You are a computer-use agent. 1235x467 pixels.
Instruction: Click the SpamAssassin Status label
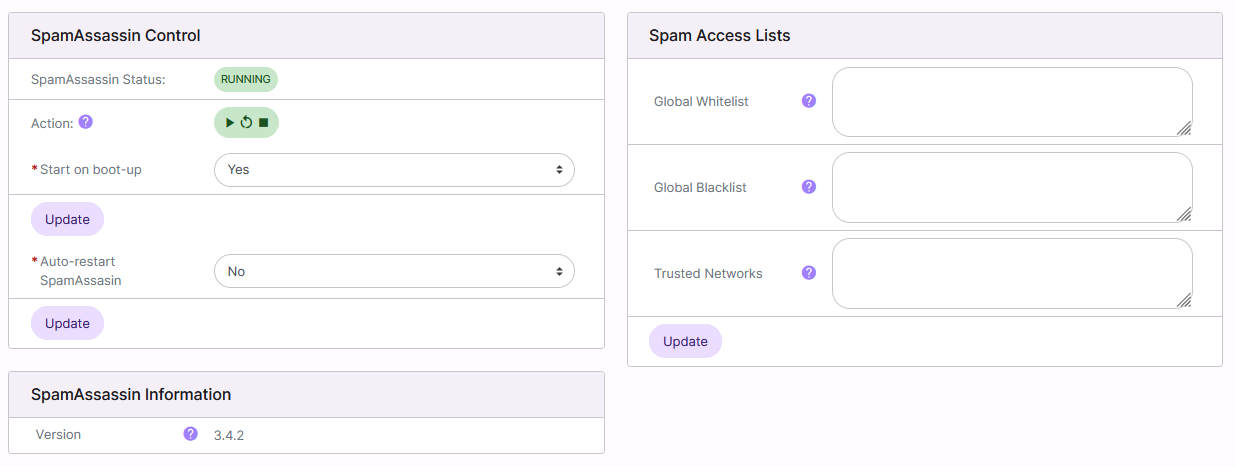[x=98, y=79]
